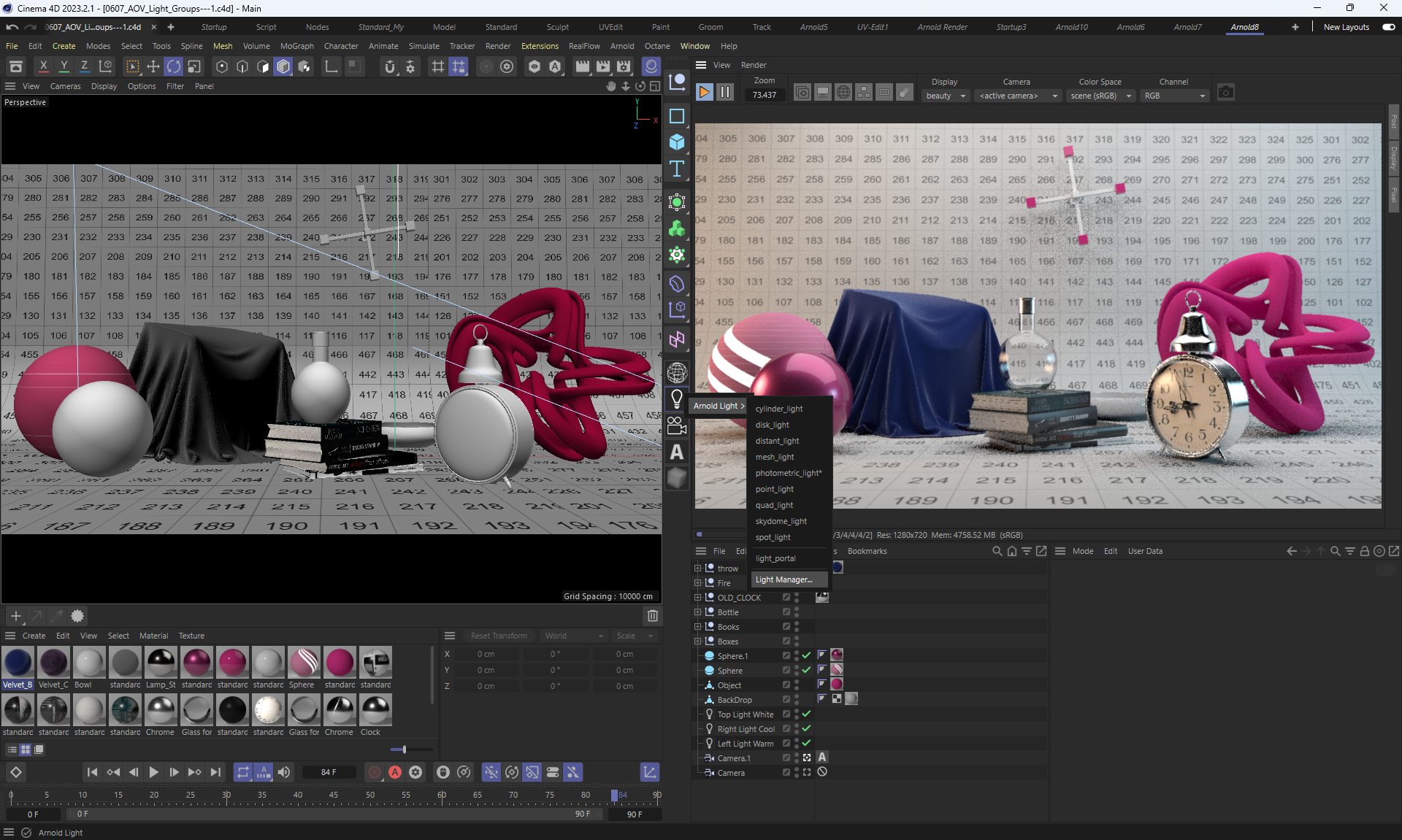Toggle the New Layouts switch
This screenshot has height=840, width=1402.
point(1388,27)
